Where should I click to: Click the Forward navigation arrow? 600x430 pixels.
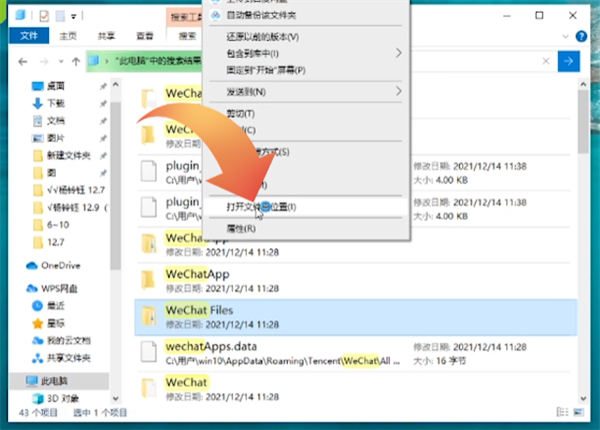[44, 61]
